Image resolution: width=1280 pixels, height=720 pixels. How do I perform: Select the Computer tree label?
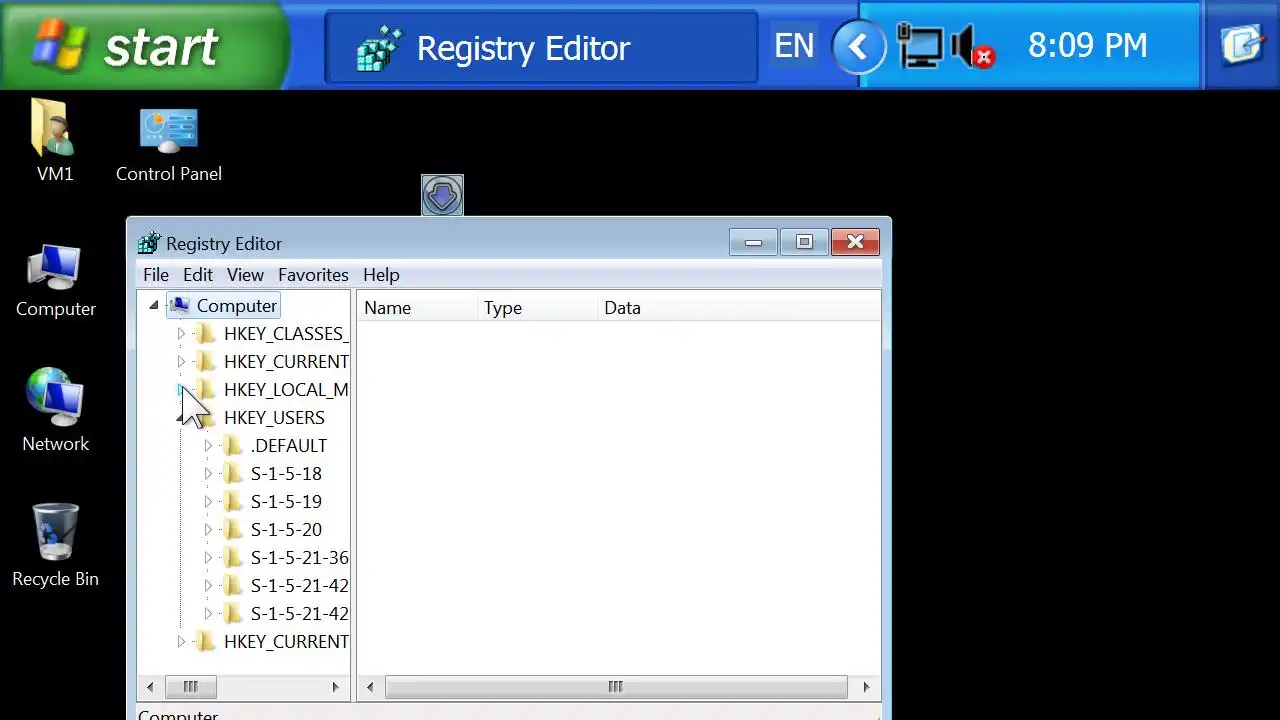[x=237, y=306]
